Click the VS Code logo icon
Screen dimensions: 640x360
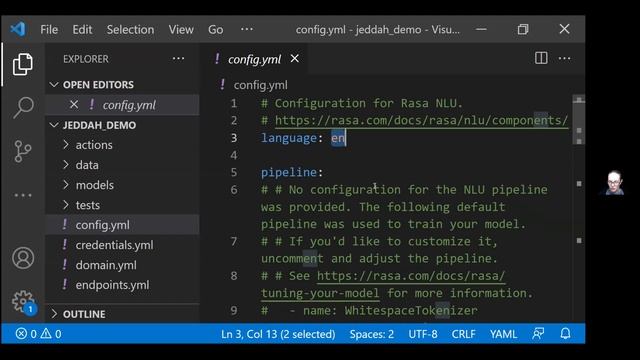(18, 29)
